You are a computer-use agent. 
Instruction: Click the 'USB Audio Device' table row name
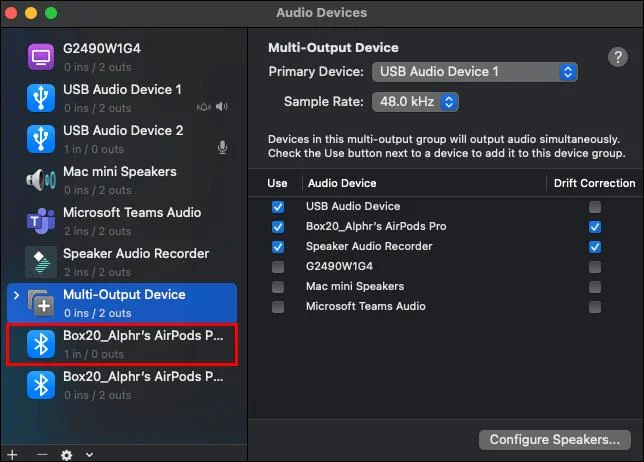(x=353, y=206)
